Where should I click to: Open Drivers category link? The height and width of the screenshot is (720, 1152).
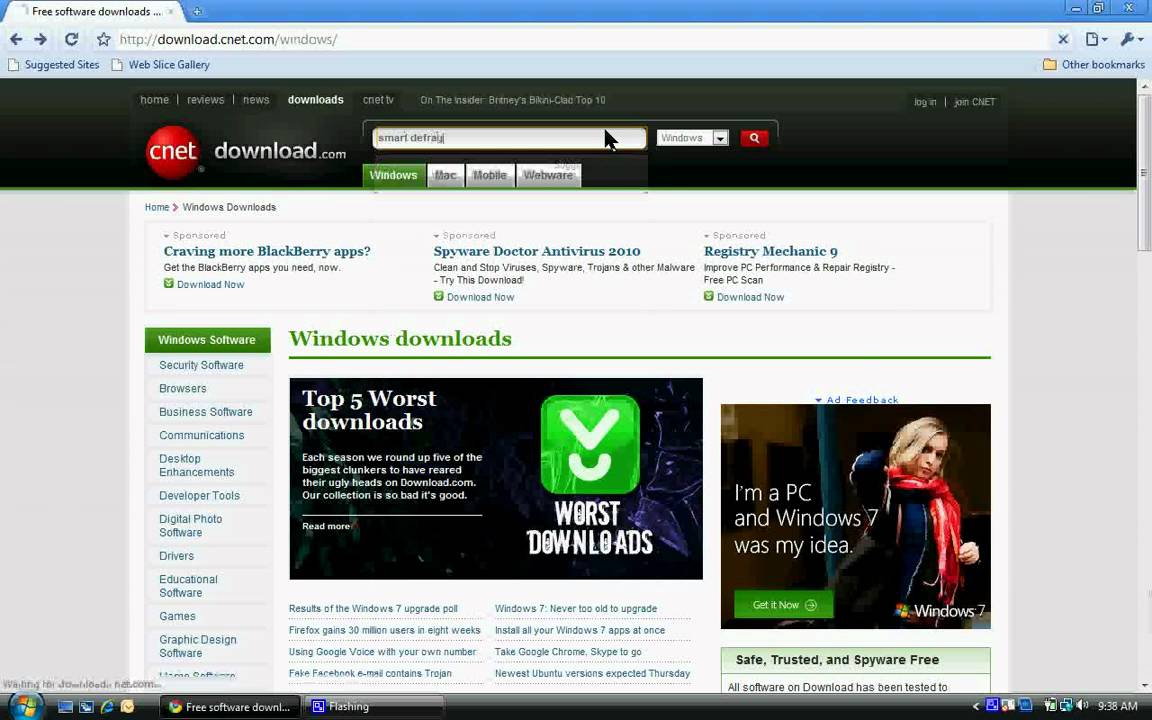tap(176, 556)
